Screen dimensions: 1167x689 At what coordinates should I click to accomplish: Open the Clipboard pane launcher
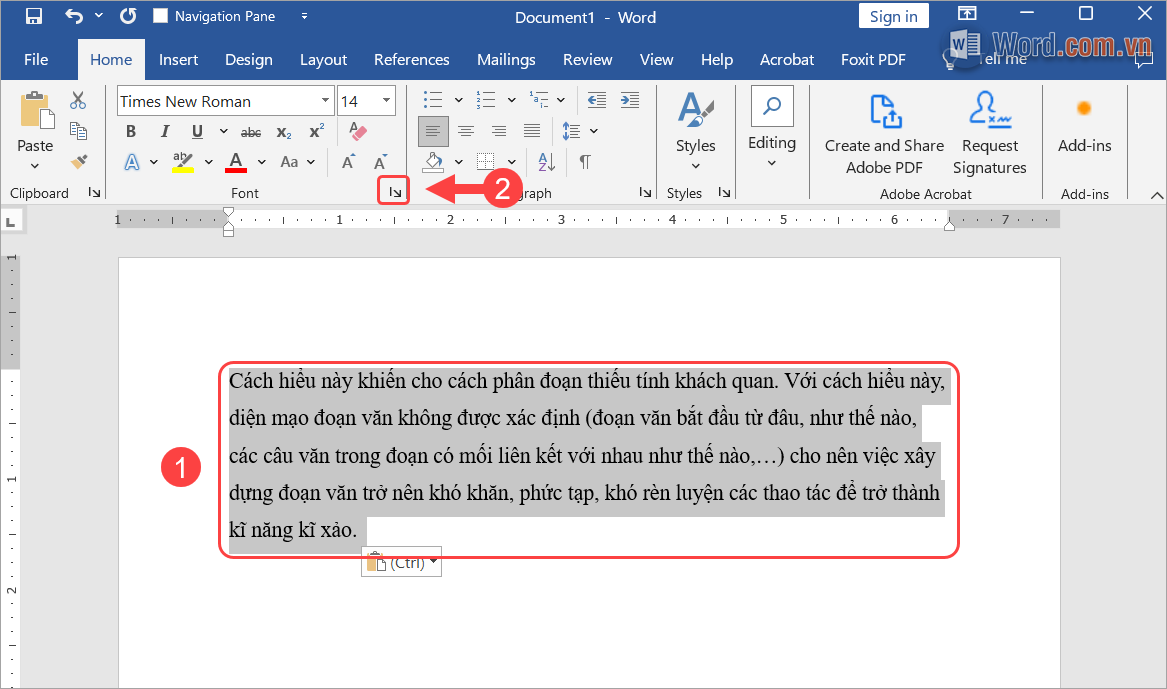(95, 193)
